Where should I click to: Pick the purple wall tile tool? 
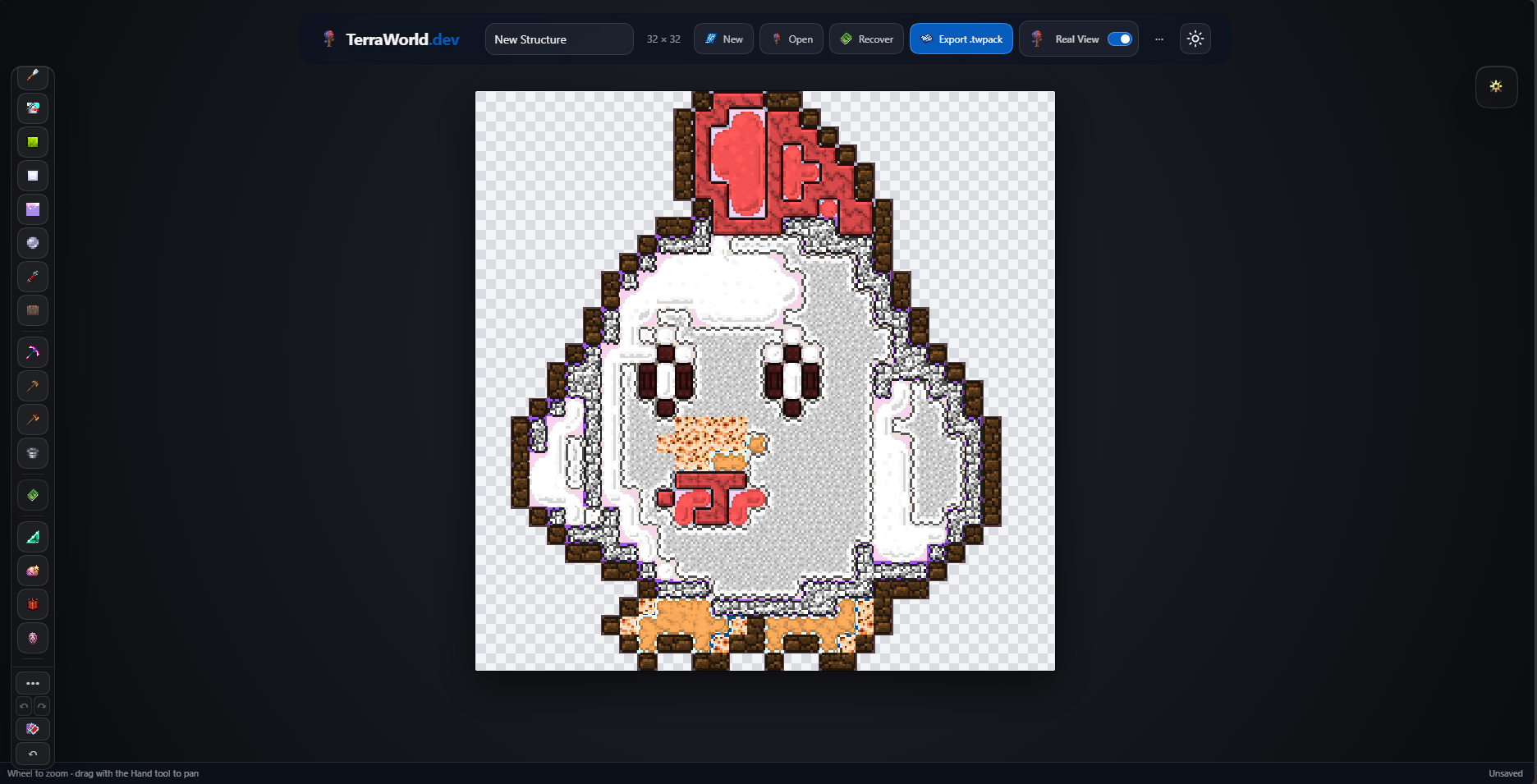(x=33, y=209)
